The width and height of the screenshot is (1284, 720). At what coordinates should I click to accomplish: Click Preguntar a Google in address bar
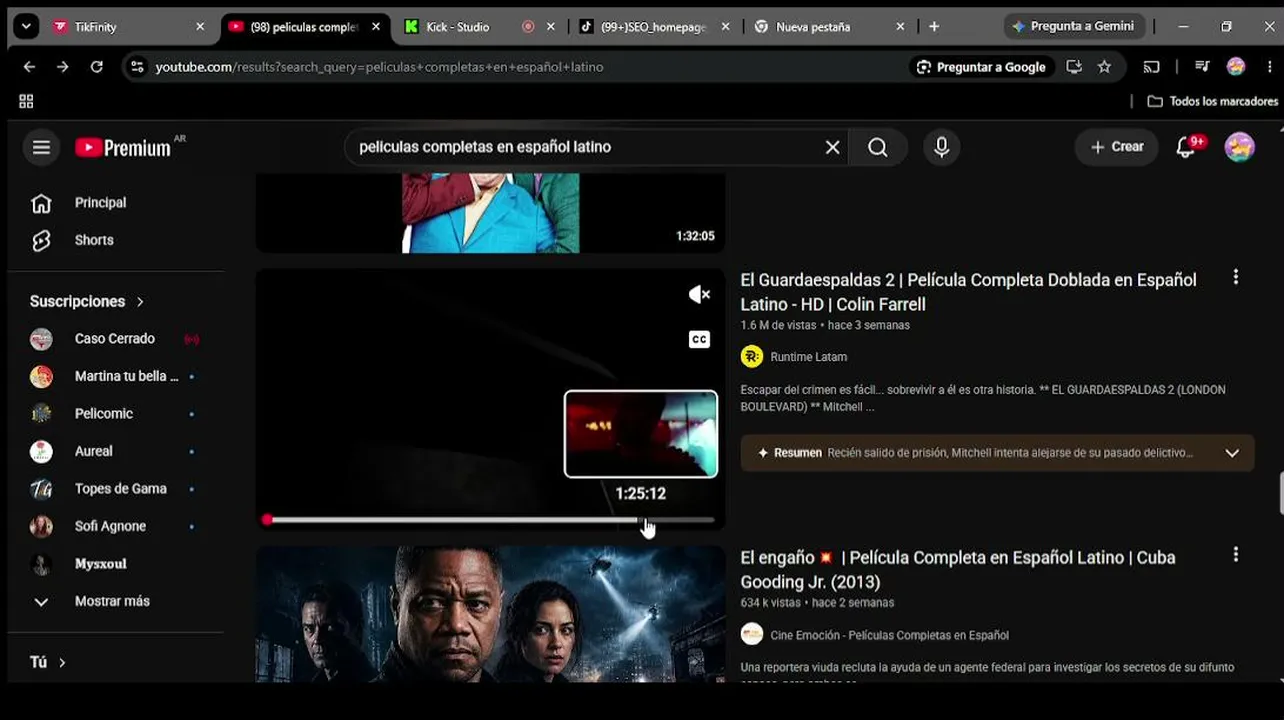pos(981,67)
